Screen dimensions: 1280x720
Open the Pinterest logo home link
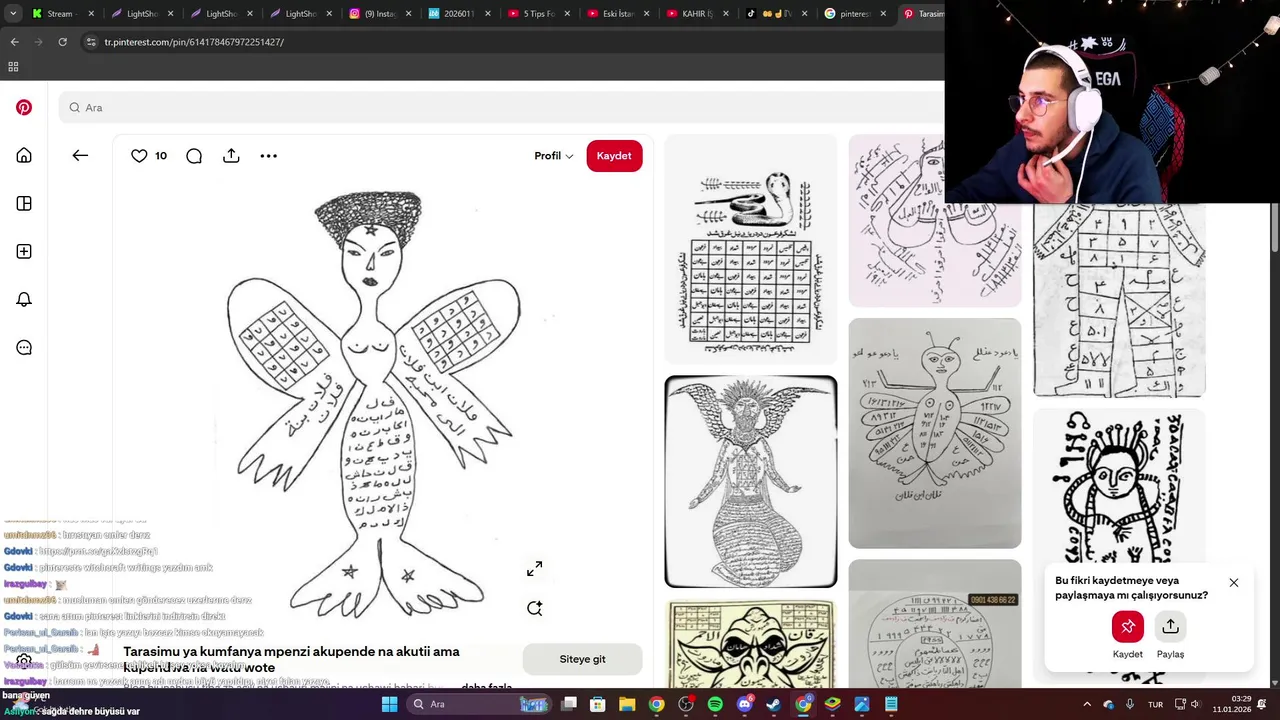pos(24,107)
